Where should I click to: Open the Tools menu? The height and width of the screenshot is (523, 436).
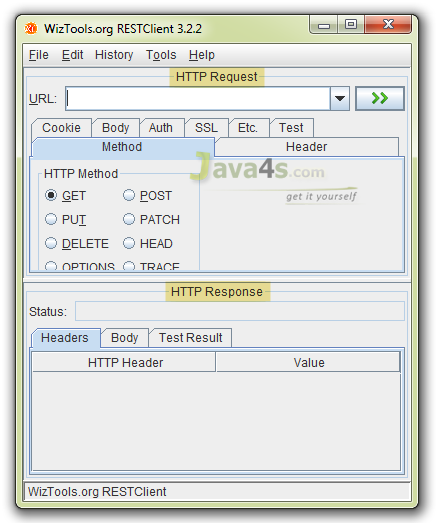click(161, 55)
